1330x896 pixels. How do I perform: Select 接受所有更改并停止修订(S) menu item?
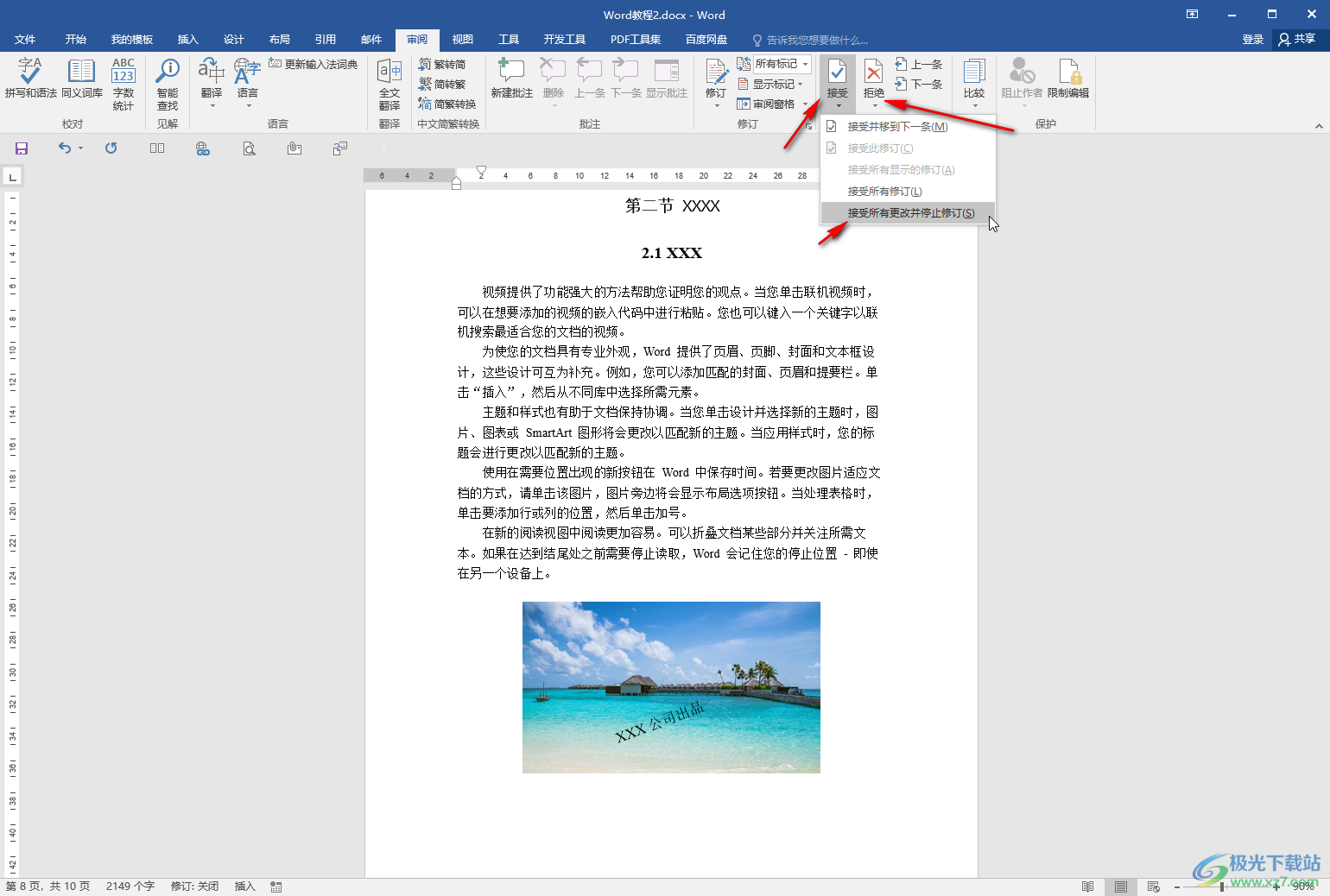tap(908, 213)
